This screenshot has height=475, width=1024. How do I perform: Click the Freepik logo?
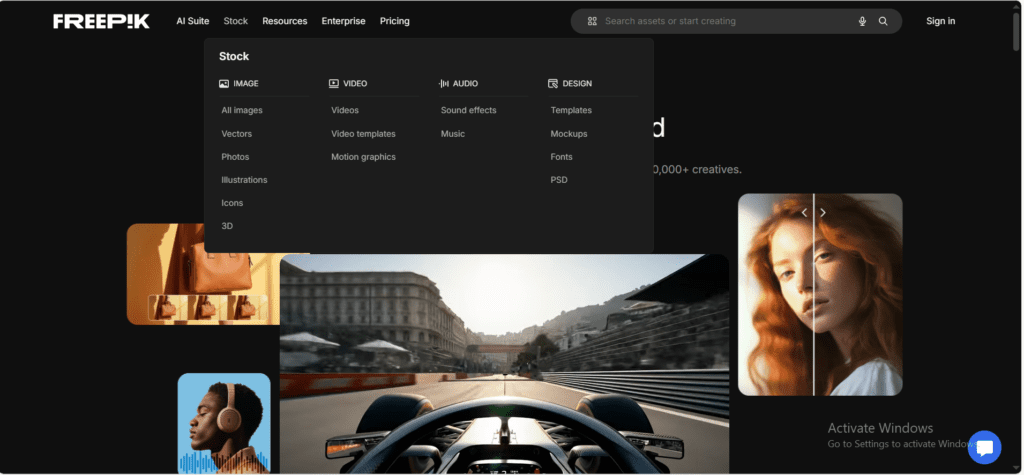pyautogui.click(x=101, y=21)
